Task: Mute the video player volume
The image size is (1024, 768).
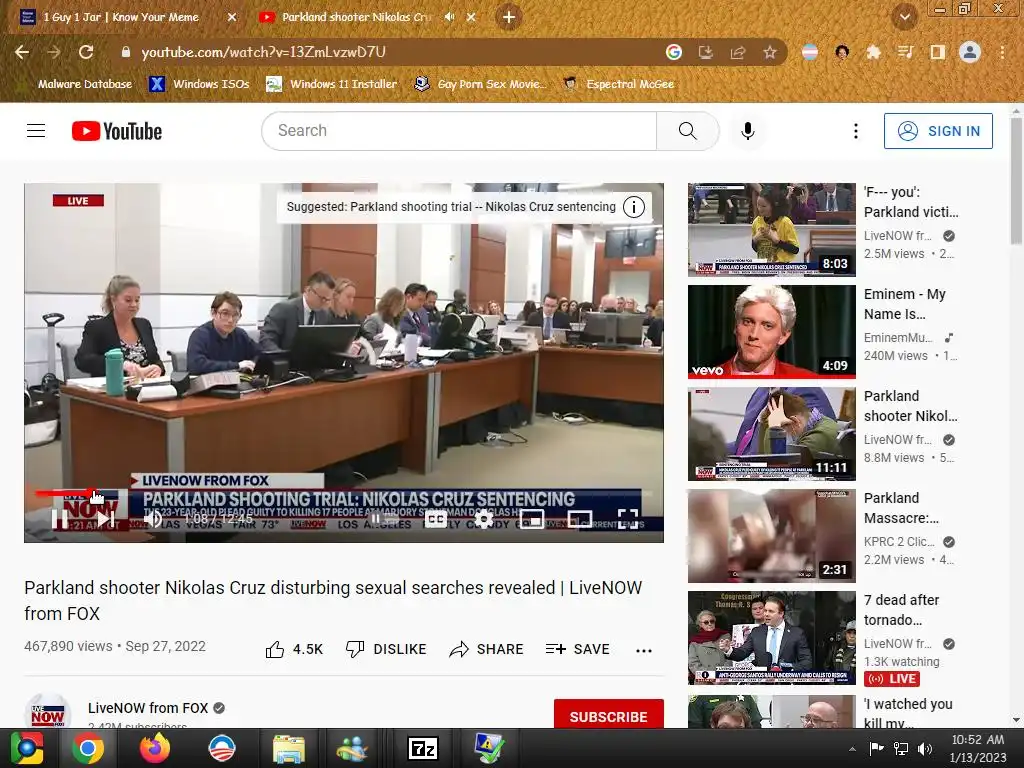Action: click(153, 519)
